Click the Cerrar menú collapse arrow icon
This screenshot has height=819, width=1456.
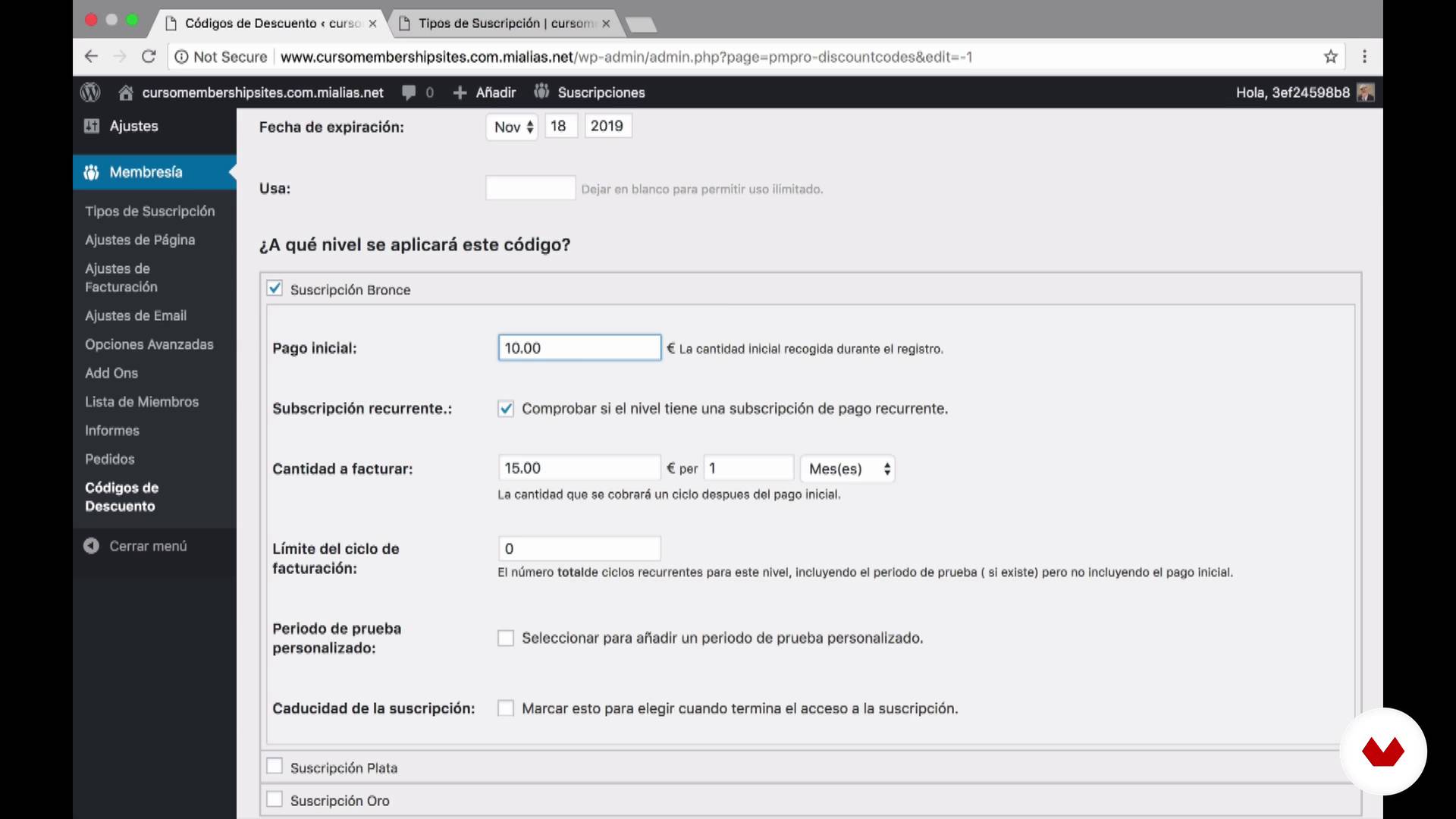[x=91, y=546]
